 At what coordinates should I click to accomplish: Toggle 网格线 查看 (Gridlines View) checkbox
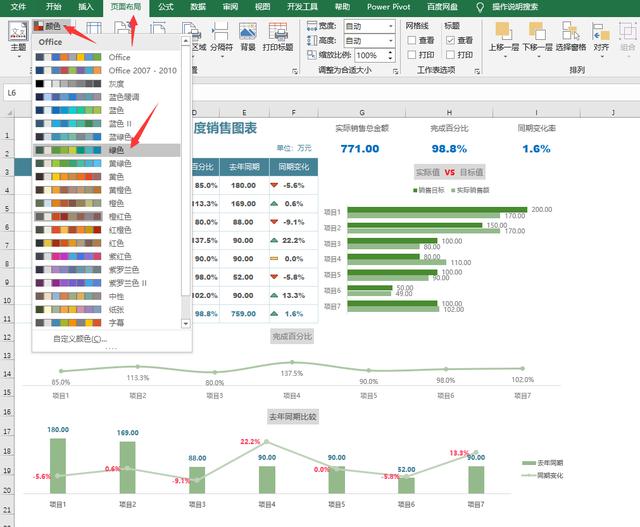pyautogui.click(x=412, y=40)
